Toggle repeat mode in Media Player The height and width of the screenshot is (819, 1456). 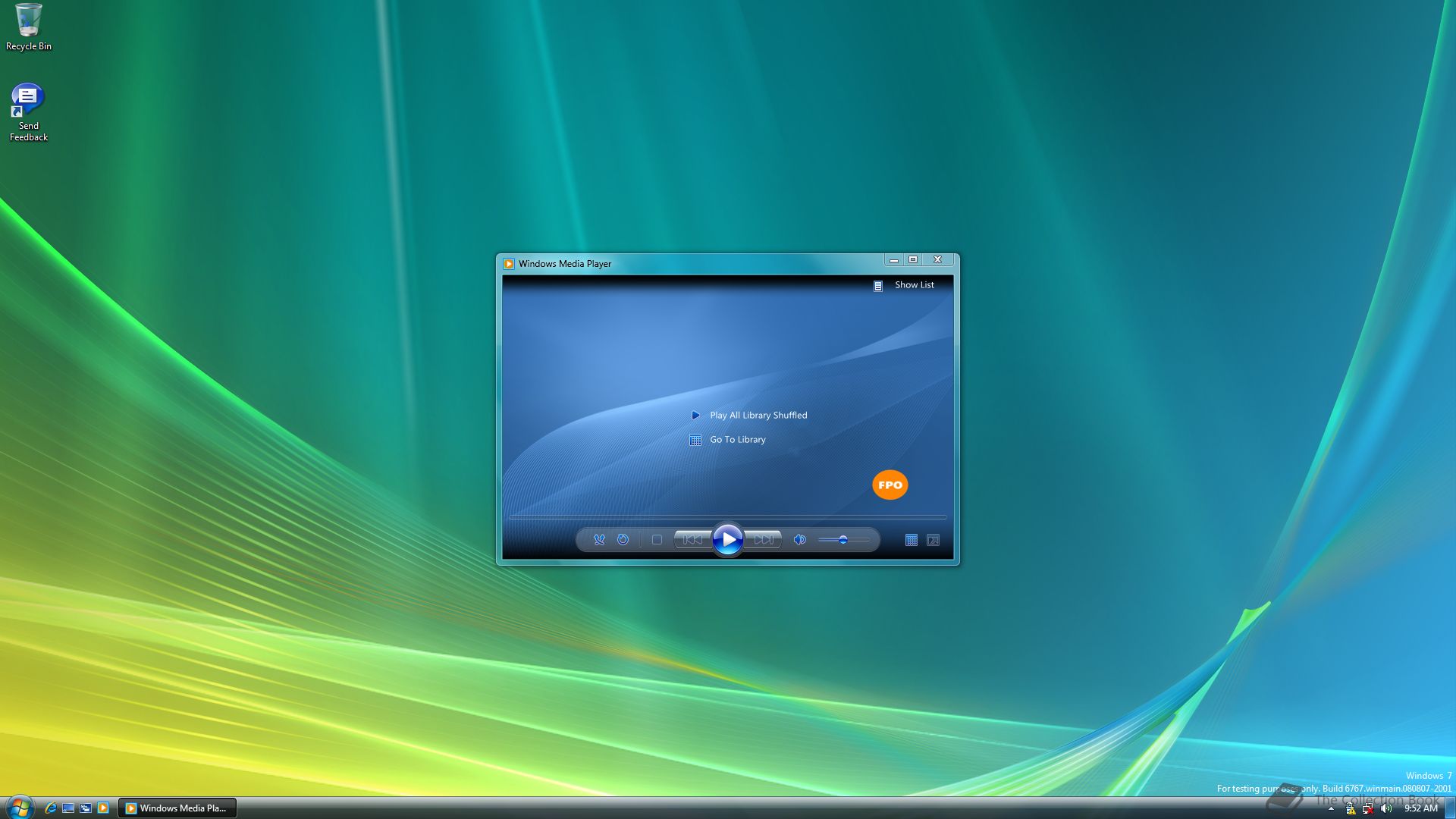(623, 540)
